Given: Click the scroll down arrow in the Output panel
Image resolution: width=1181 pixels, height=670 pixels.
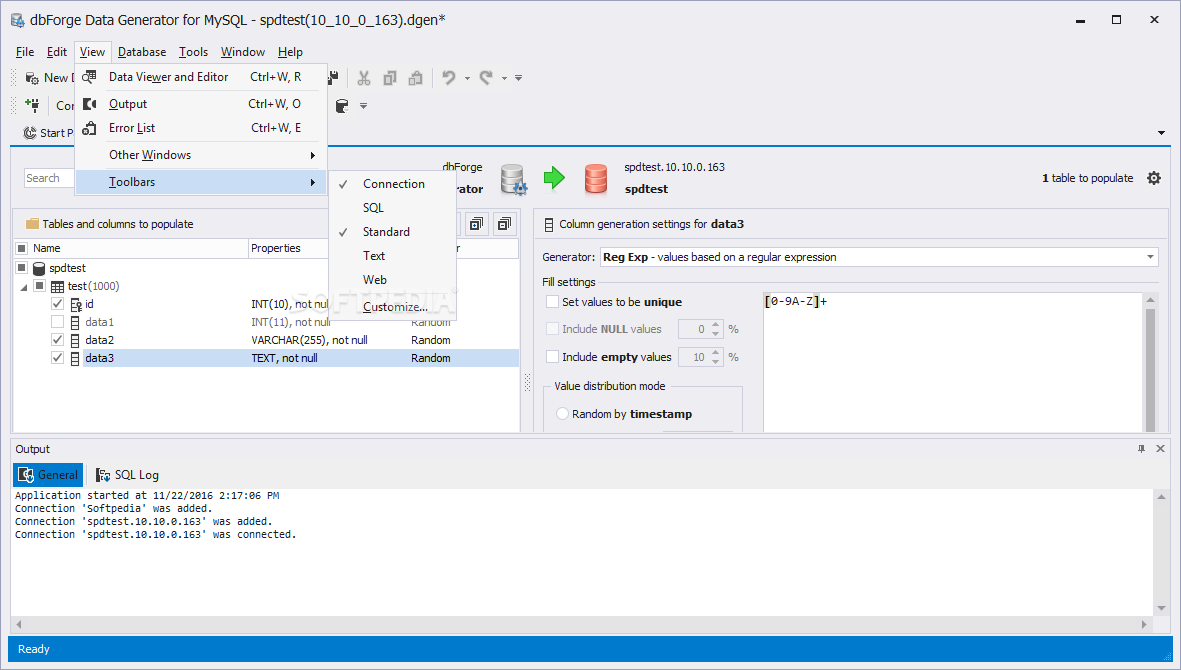Looking at the screenshot, I should pos(1161,608).
